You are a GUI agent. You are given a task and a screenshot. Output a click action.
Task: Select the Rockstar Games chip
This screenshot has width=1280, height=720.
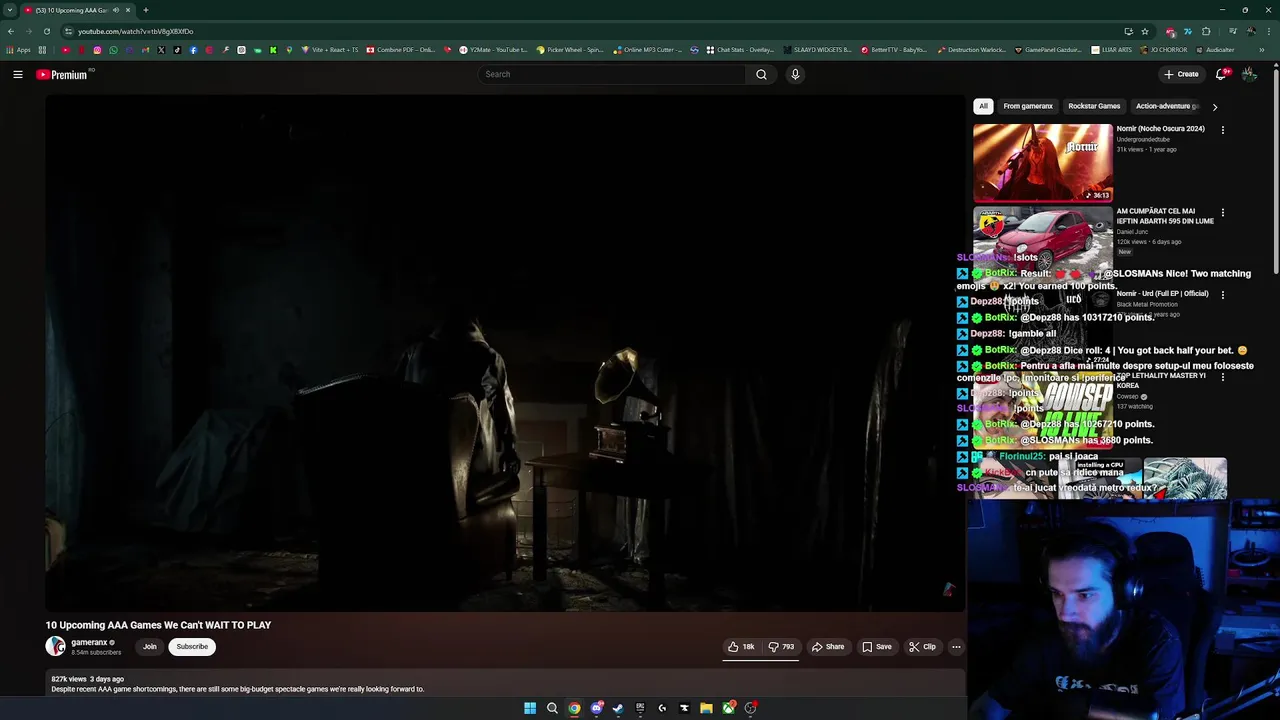1094,106
